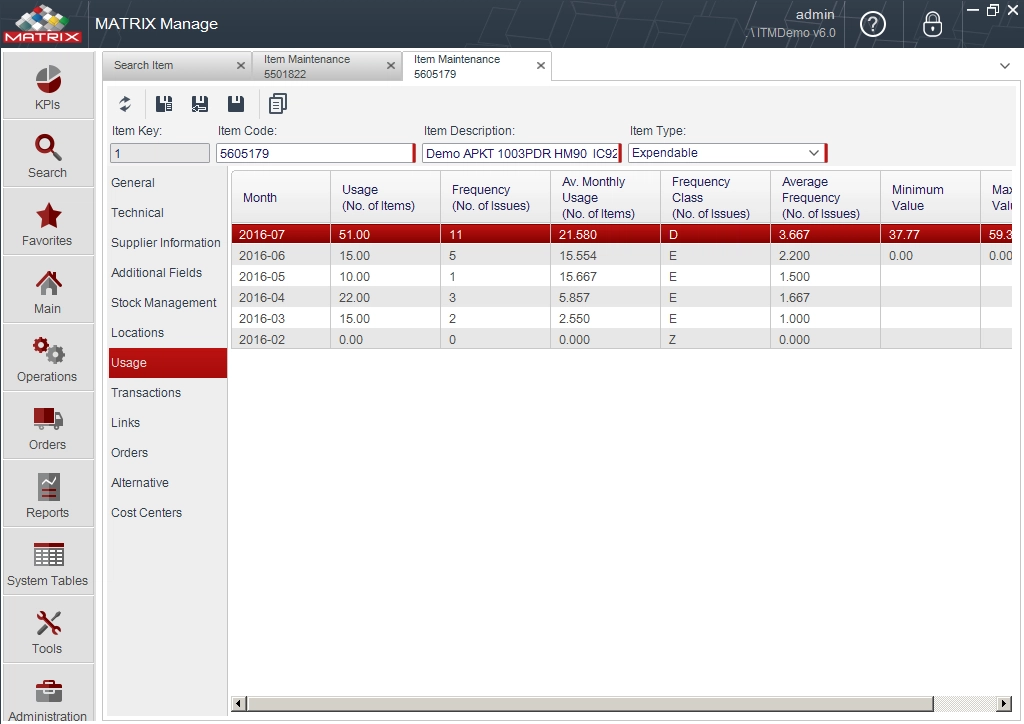Open the KPIs pie chart module

(x=48, y=87)
